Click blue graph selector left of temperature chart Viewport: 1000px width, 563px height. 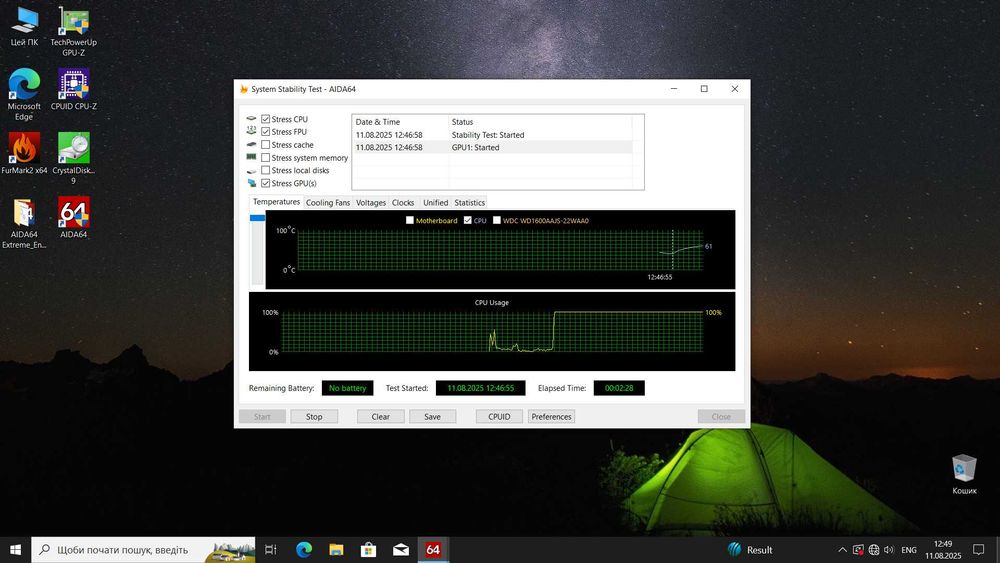(x=258, y=218)
